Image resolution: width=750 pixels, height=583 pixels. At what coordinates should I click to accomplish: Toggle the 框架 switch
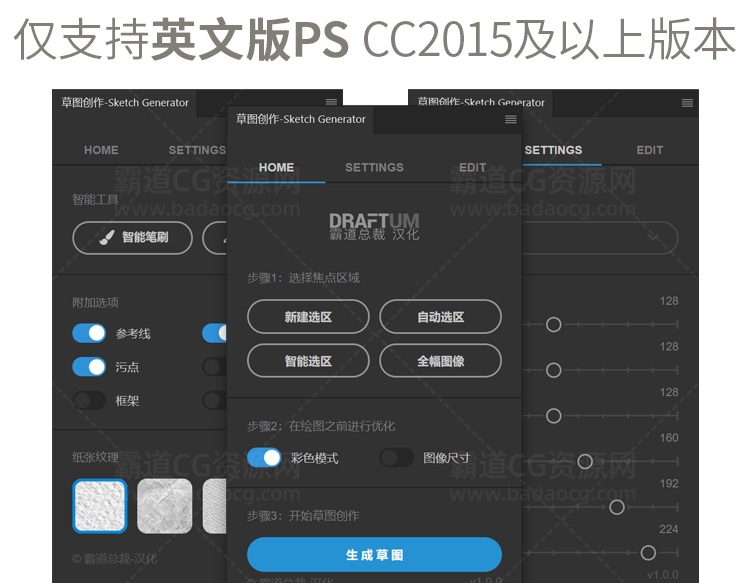[89, 400]
